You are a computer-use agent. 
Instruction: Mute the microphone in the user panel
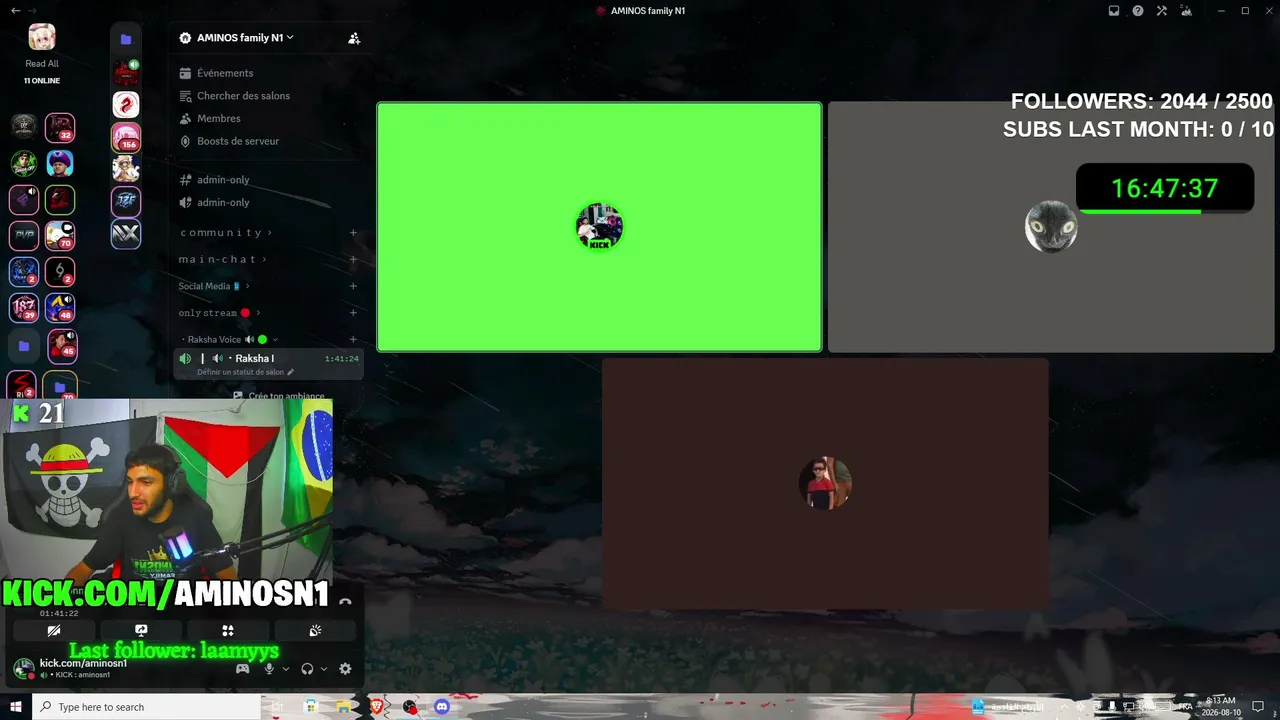tap(268, 669)
